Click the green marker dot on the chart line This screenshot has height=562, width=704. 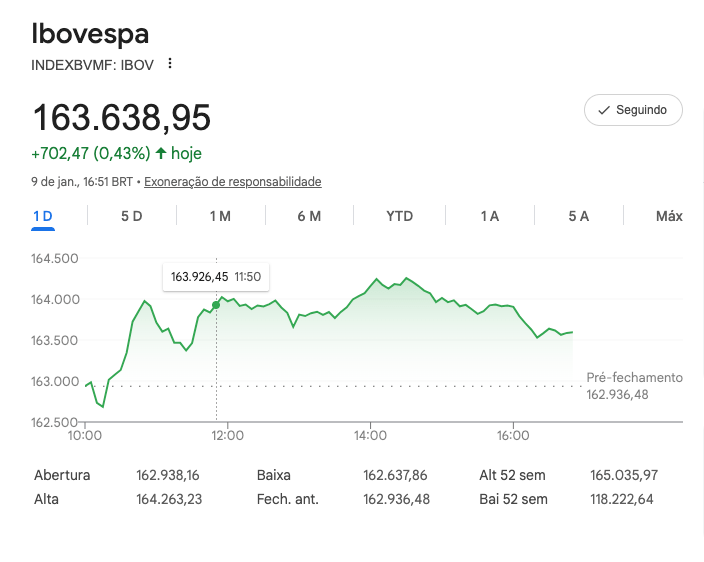pos(217,305)
